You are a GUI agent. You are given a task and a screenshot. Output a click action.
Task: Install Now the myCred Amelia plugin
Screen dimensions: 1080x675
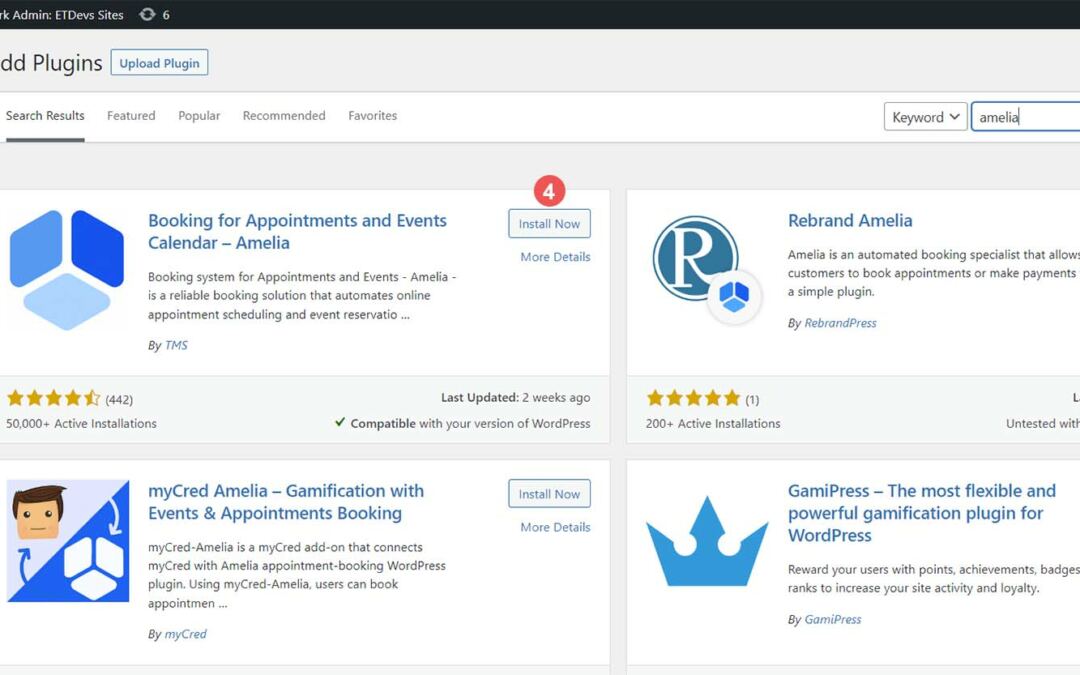click(x=549, y=493)
